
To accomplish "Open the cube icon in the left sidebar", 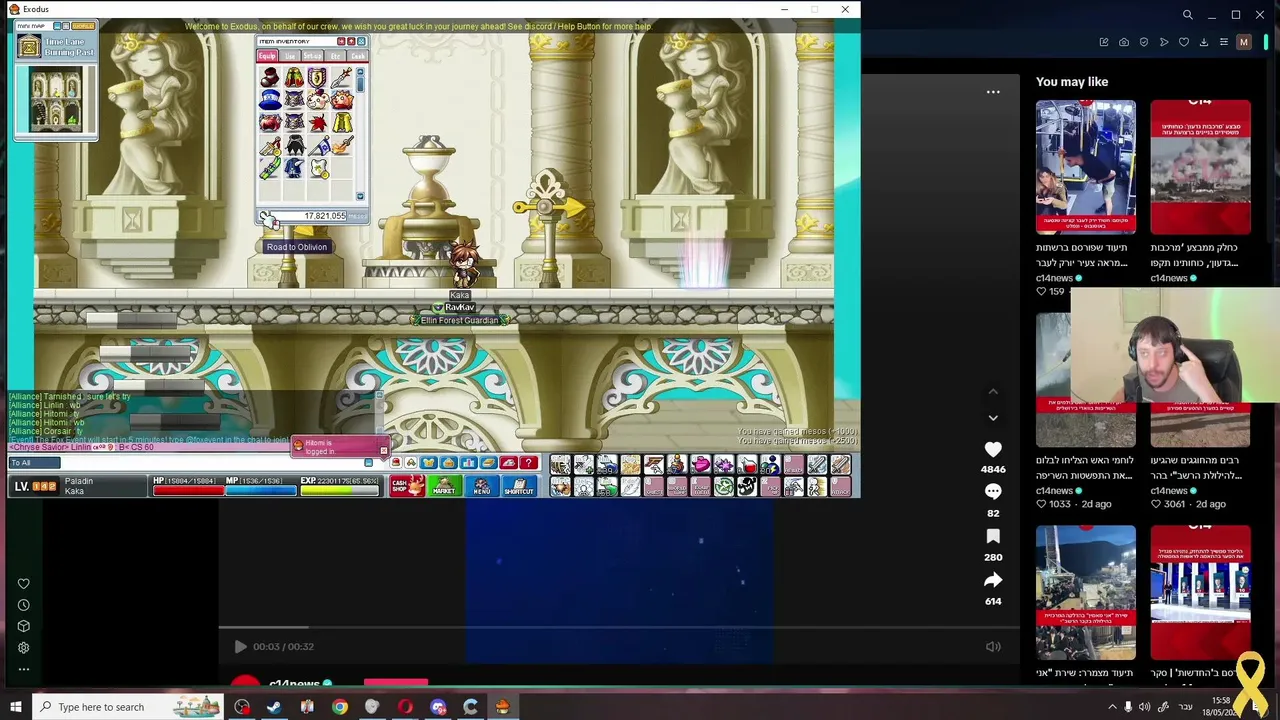I will coord(23,626).
